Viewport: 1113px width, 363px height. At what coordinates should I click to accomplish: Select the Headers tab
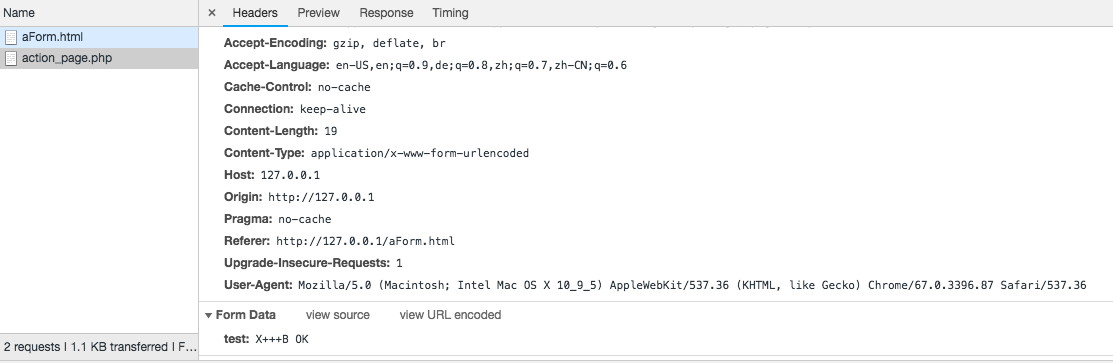pyautogui.click(x=255, y=13)
